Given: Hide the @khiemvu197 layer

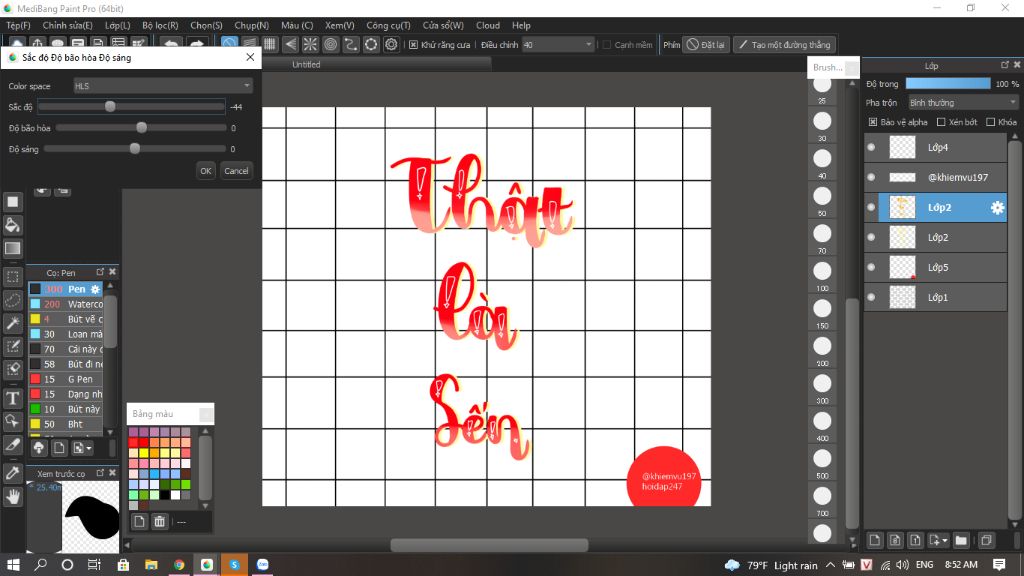Looking at the screenshot, I should (871, 177).
